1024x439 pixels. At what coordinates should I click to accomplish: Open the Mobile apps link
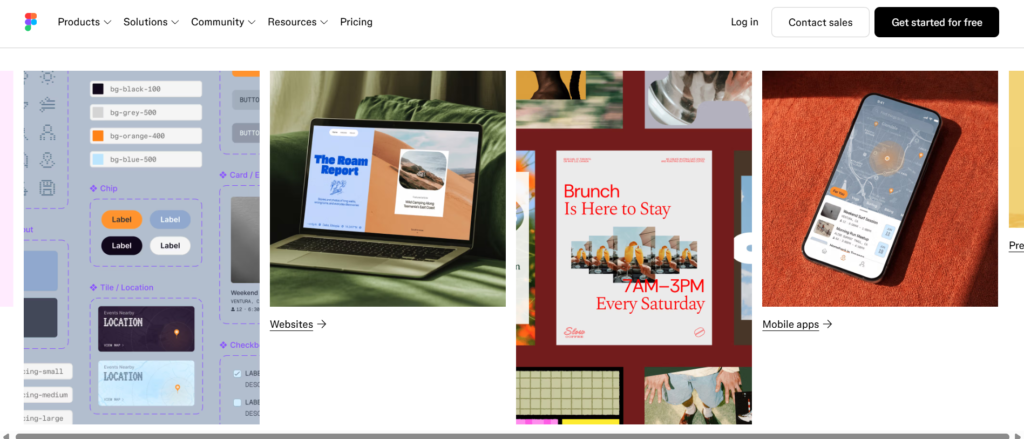tap(797, 324)
